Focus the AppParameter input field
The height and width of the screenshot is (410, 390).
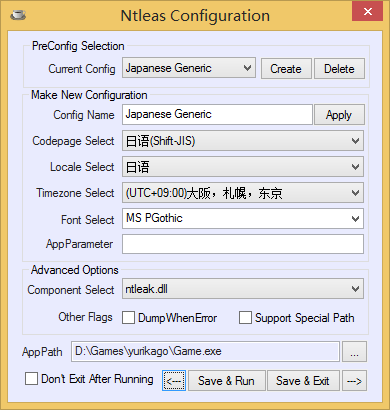(x=243, y=244)
